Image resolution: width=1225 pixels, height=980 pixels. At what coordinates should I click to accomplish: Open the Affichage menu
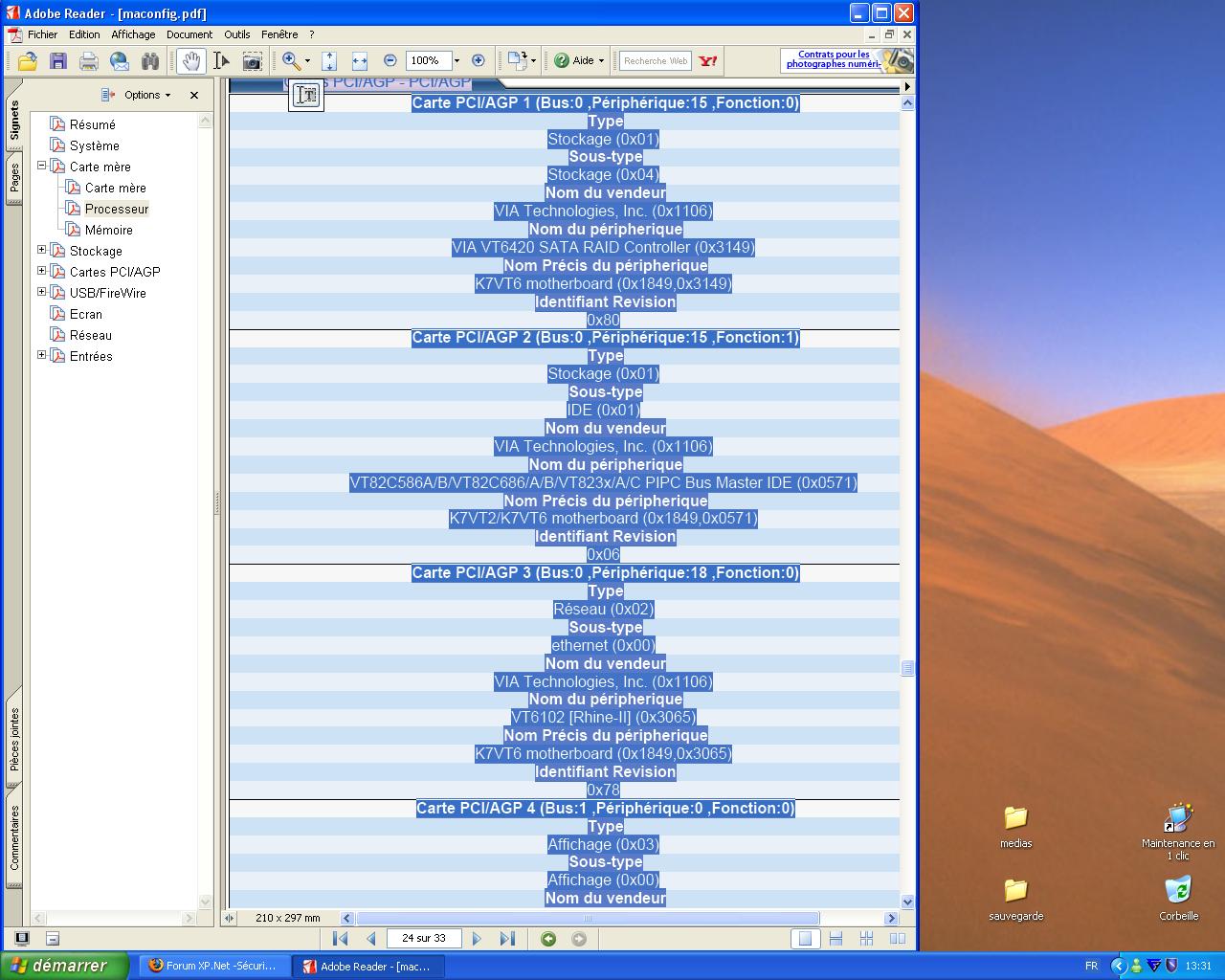click(x=133, y=34)
